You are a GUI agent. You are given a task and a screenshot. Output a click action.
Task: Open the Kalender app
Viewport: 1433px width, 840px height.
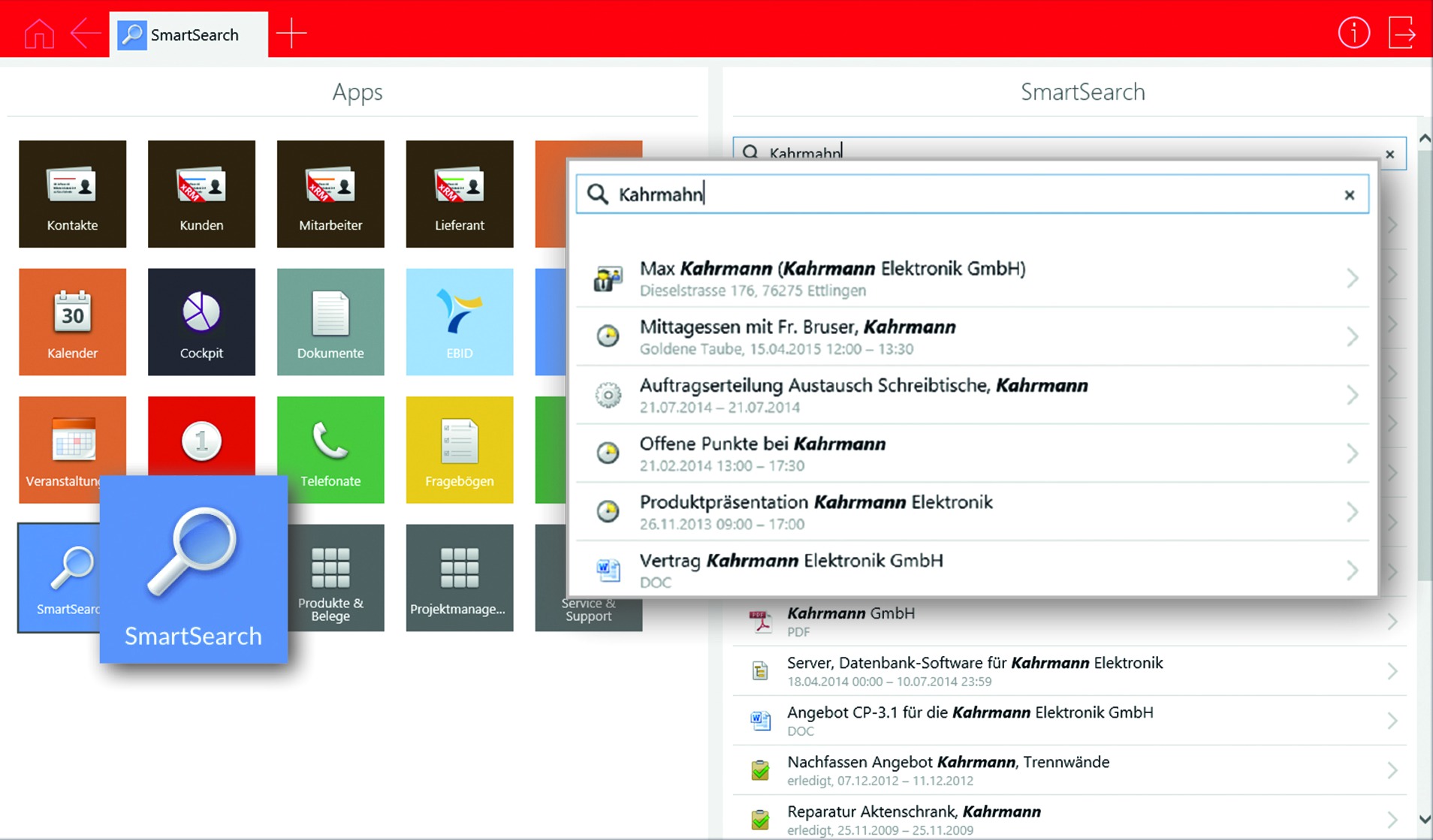[x=72, y=322]
